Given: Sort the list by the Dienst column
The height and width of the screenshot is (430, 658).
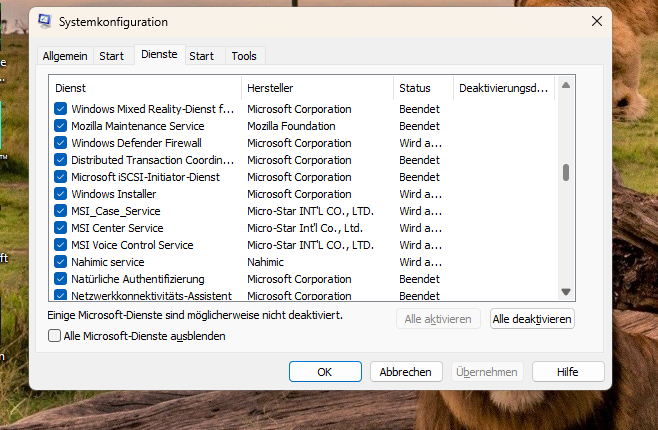Looking at the screenshot, I should coord(145,88).
